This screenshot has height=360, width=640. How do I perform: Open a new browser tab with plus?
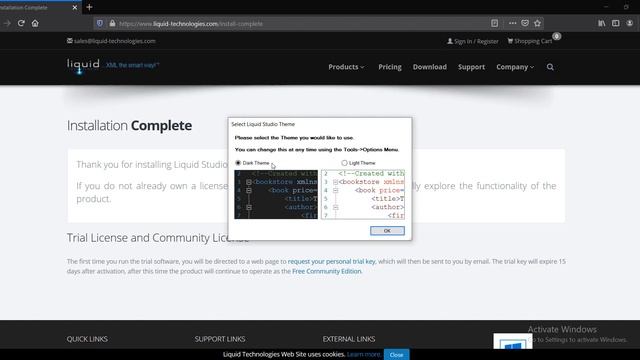(x=89, y=7)
